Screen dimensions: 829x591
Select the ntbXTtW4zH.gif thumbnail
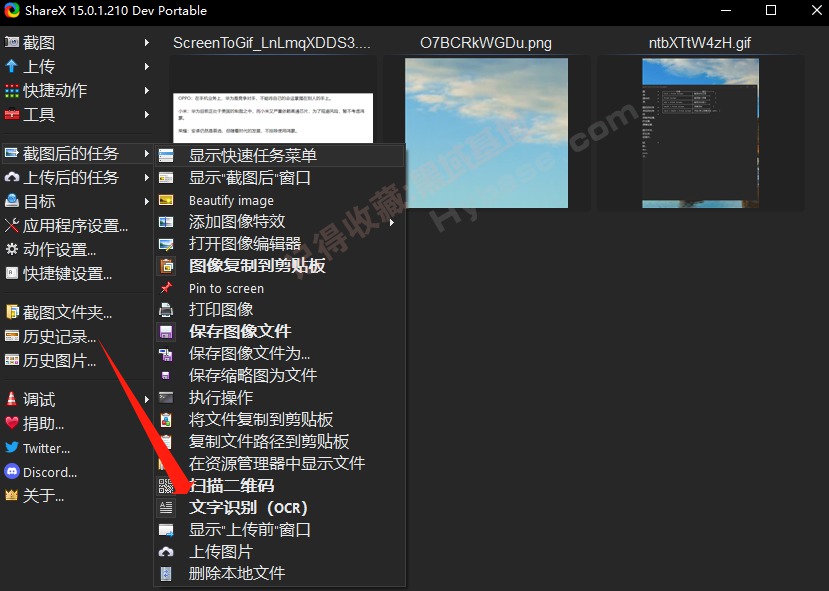click(701, 133)
